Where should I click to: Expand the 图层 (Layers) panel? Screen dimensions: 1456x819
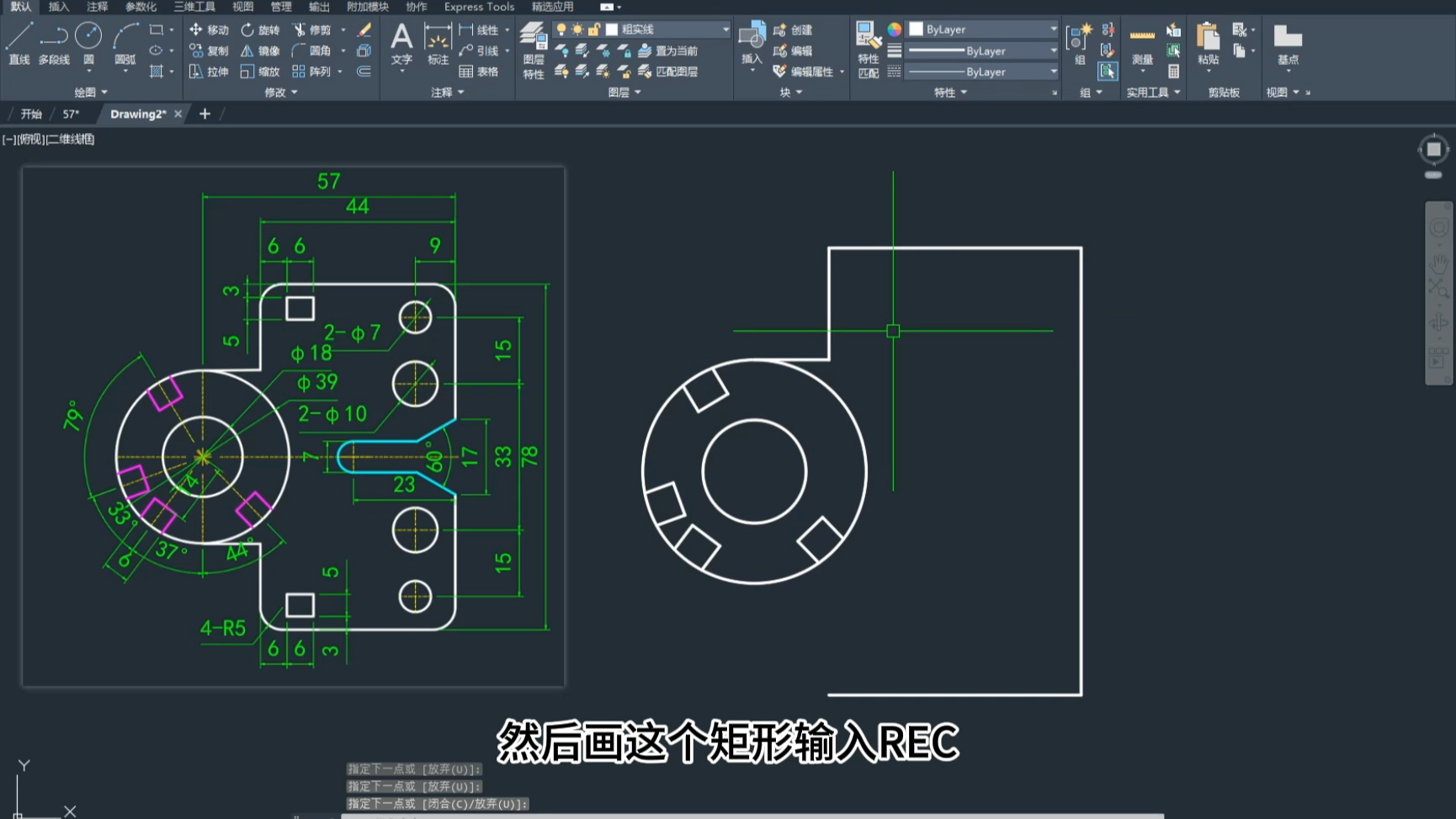coord(624,92)
